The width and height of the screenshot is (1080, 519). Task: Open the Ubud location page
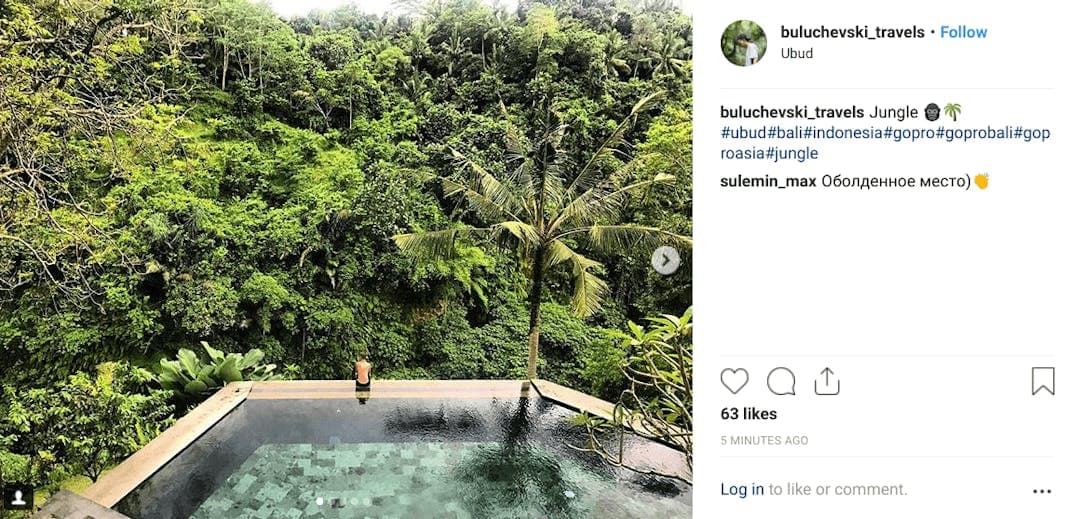(x=797, y=54)
